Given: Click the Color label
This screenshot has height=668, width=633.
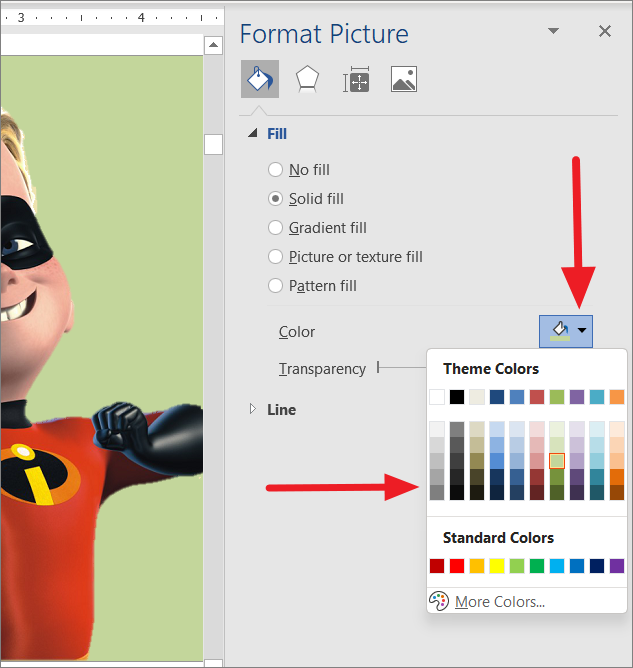Looking at the screenshot, I should (297, 332).
